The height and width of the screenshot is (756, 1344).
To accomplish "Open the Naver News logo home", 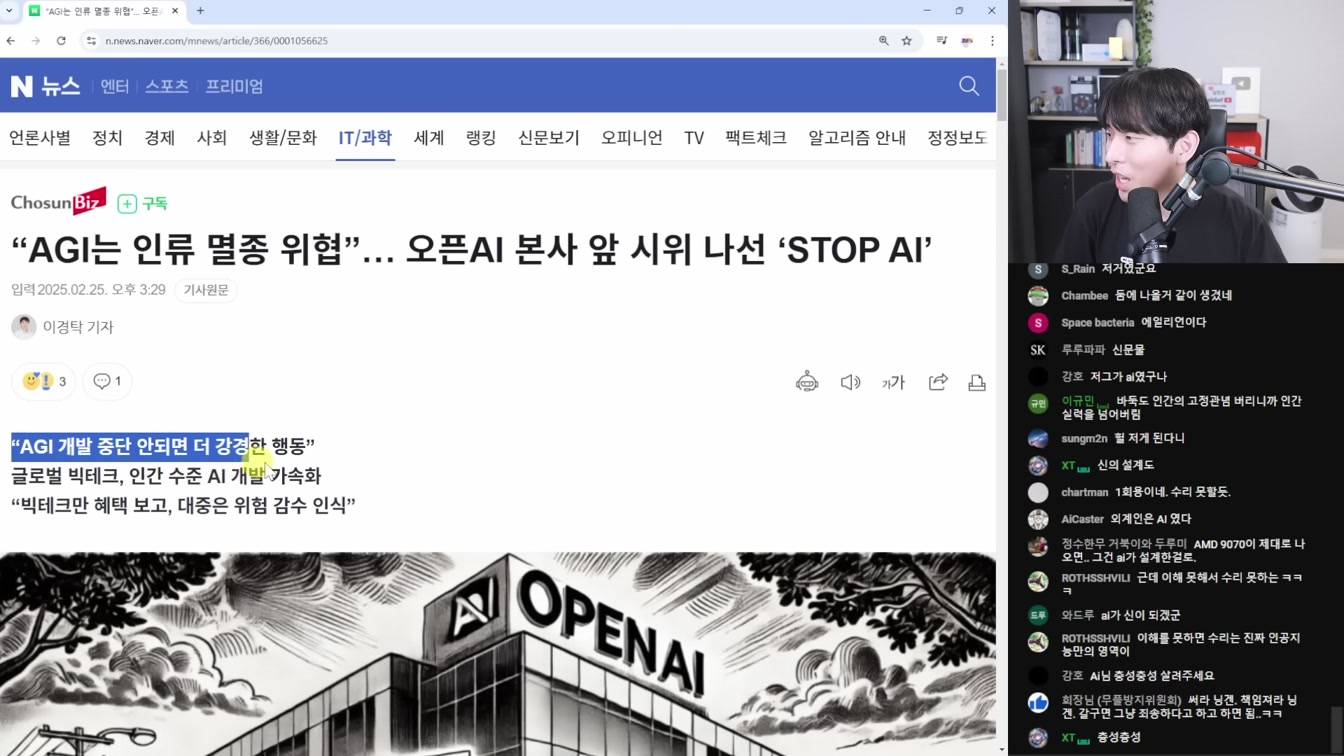I will (45, 86).
